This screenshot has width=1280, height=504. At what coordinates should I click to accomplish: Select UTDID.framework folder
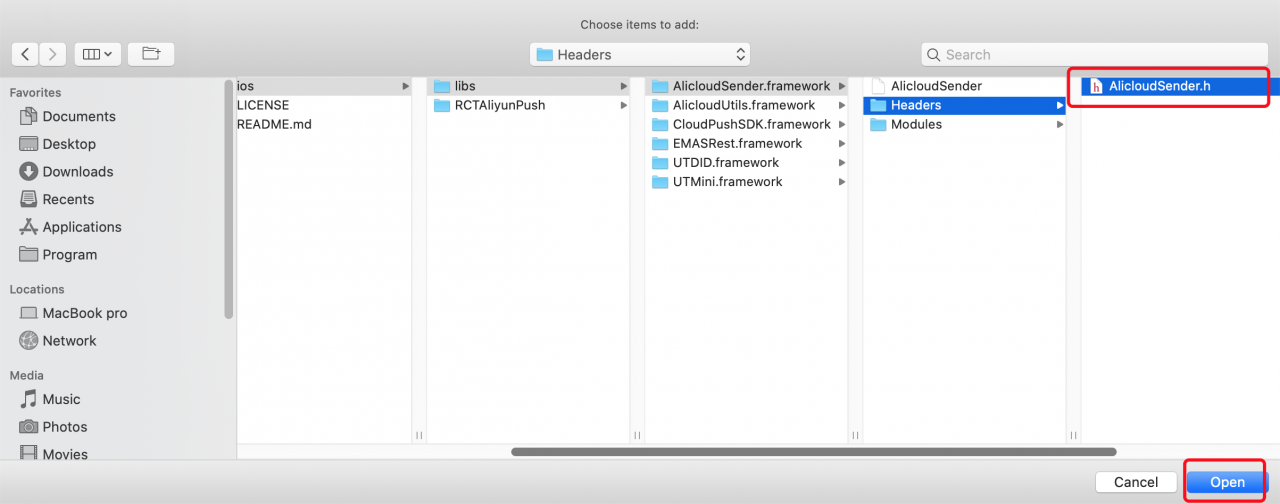pos(747,162)
